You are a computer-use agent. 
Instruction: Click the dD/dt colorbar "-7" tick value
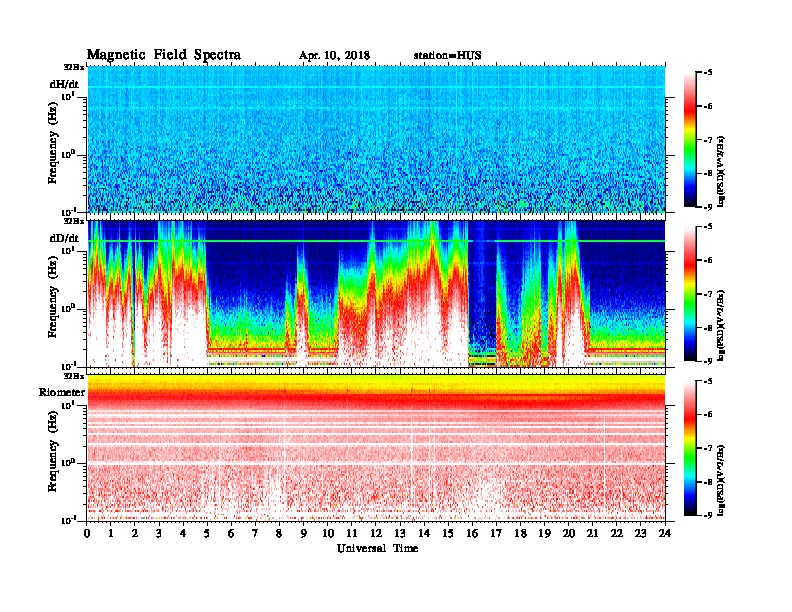click(708, 294)
